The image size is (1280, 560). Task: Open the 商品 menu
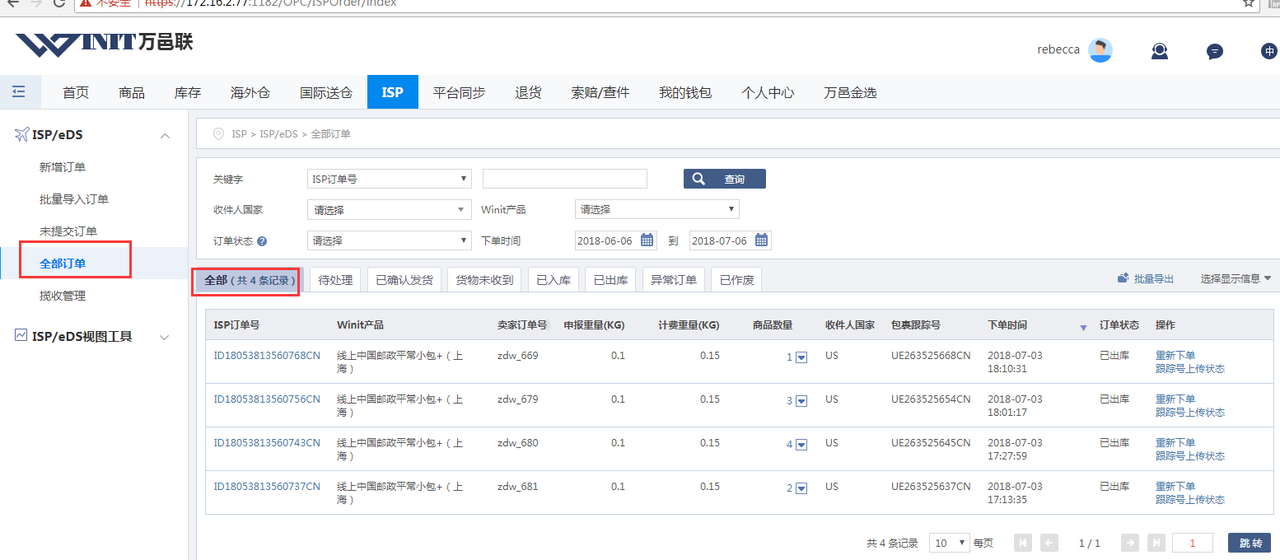click(x=132, y=92)
